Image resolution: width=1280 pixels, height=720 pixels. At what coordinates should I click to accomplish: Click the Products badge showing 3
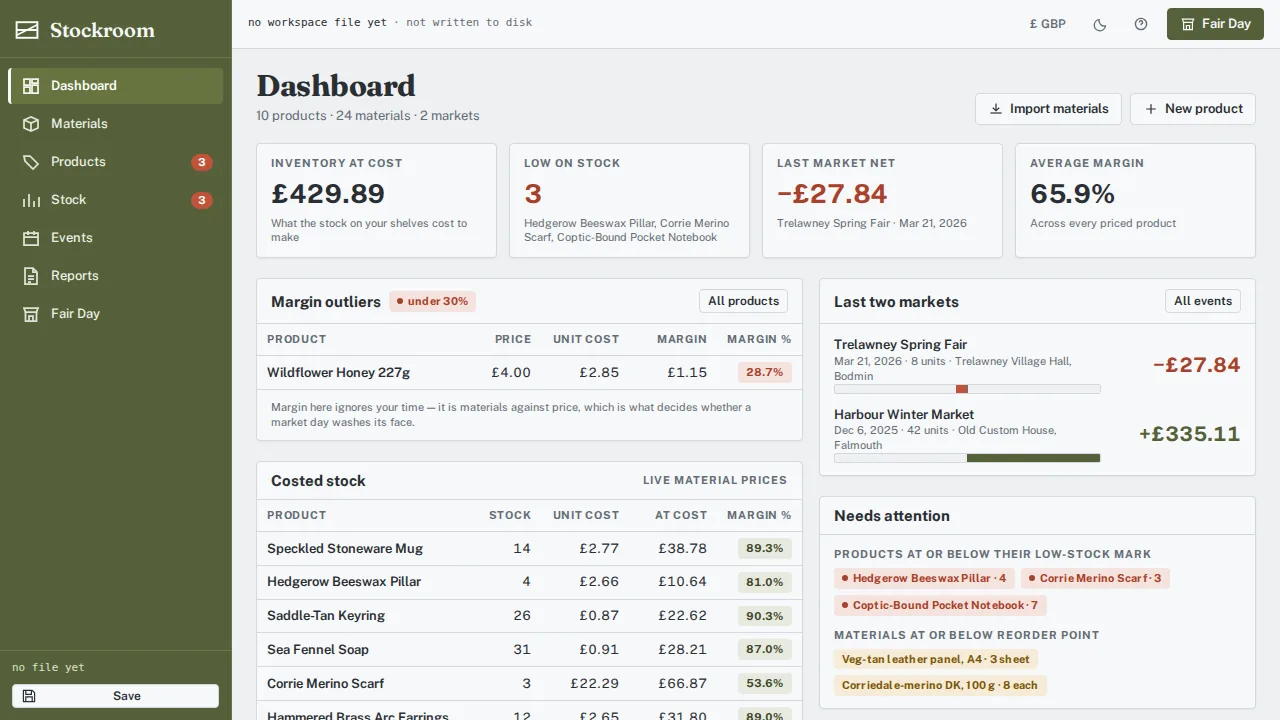click(x=202, y=162)
